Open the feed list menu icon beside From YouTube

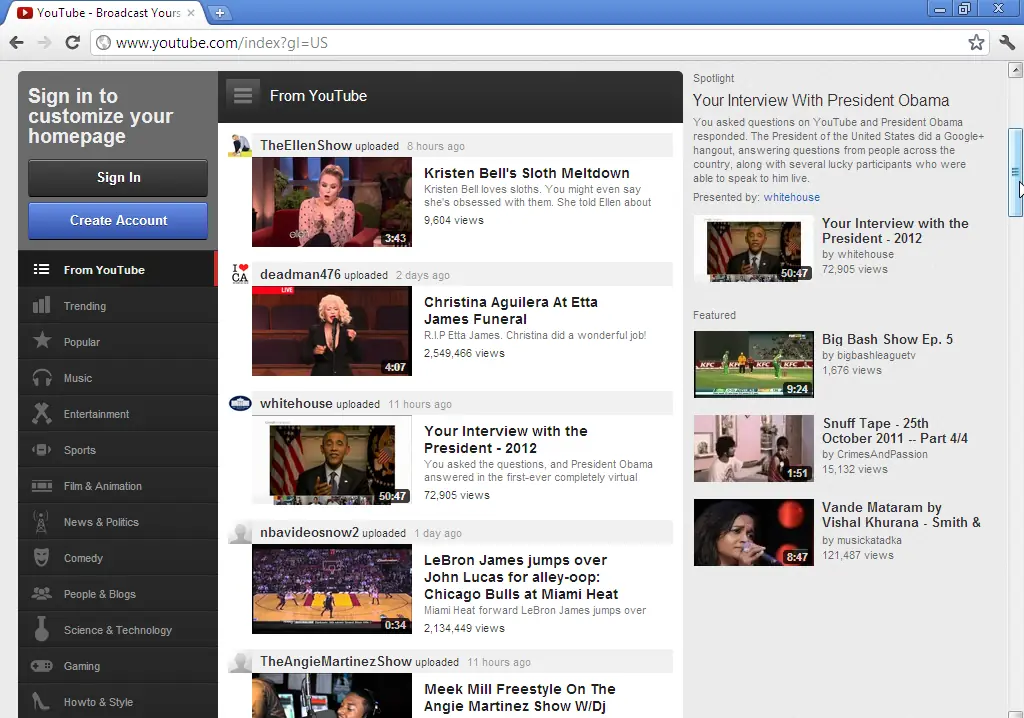(243, 96)
